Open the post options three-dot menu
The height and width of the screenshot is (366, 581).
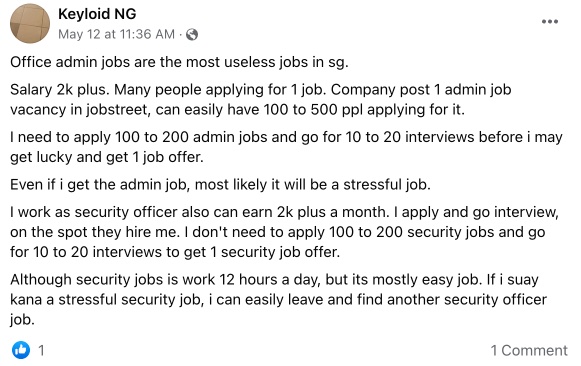pos(550,22)
